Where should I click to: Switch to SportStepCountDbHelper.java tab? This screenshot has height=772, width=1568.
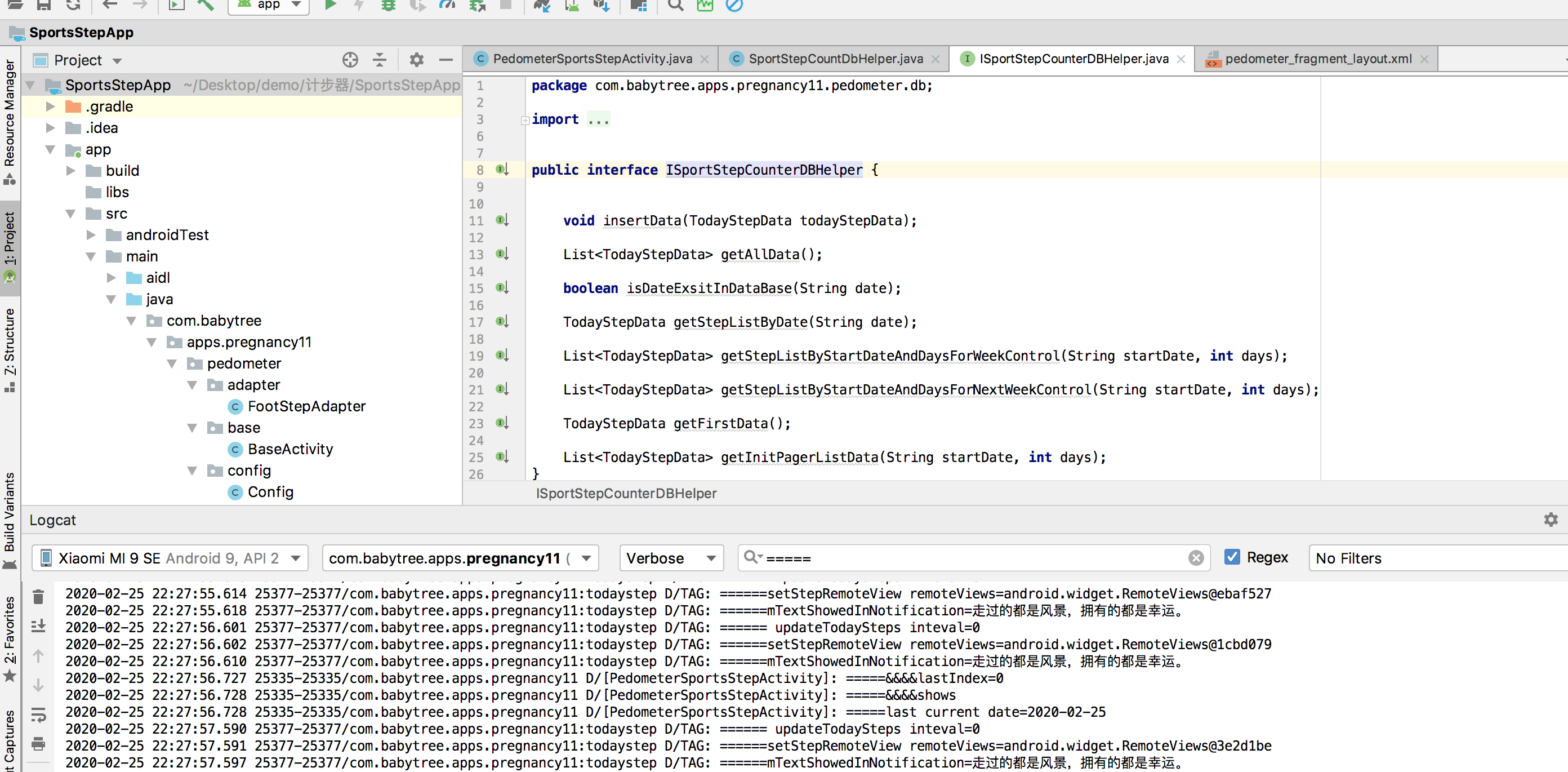[x=835, y=59]
